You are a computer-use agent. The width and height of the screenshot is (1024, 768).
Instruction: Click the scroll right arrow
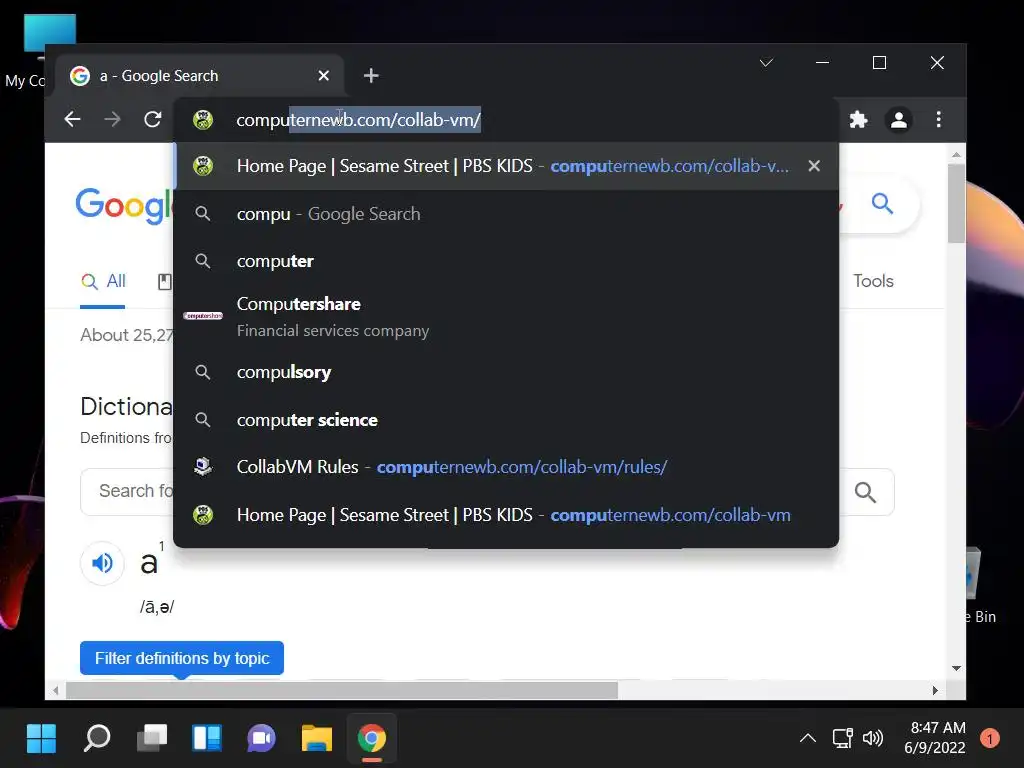coord(935,690)
